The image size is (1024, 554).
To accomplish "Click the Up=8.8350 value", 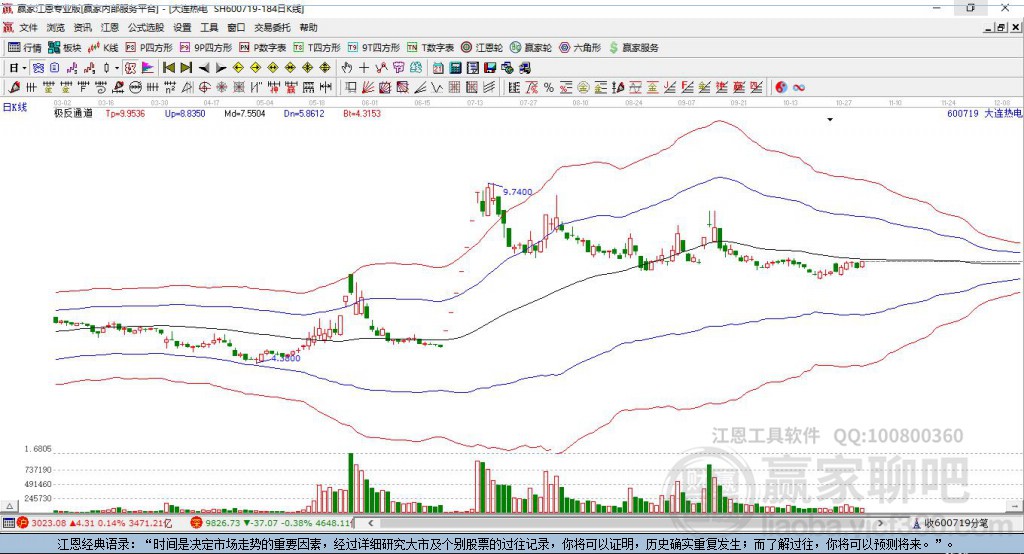I will pos(185,113).
